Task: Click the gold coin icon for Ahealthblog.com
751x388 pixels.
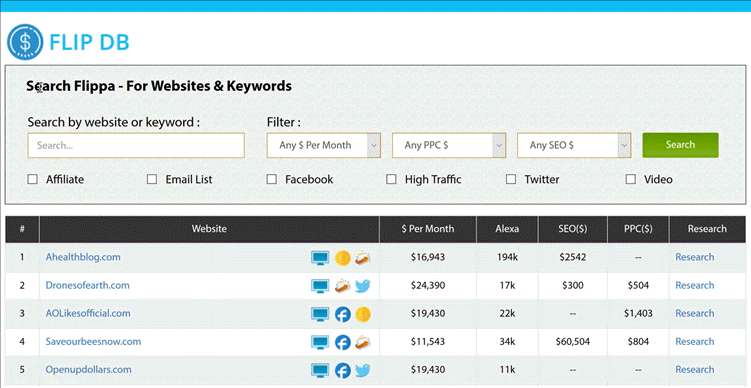Action: click(342, 258)
